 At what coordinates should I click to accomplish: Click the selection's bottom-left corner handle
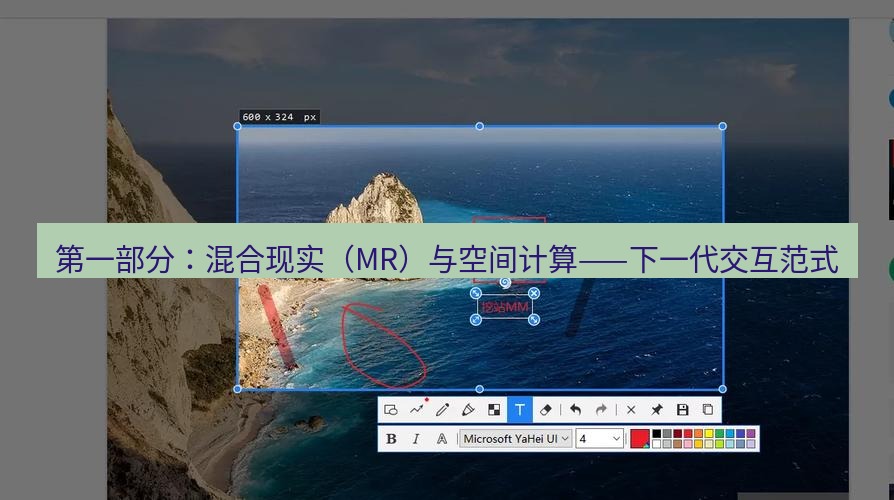238,389
